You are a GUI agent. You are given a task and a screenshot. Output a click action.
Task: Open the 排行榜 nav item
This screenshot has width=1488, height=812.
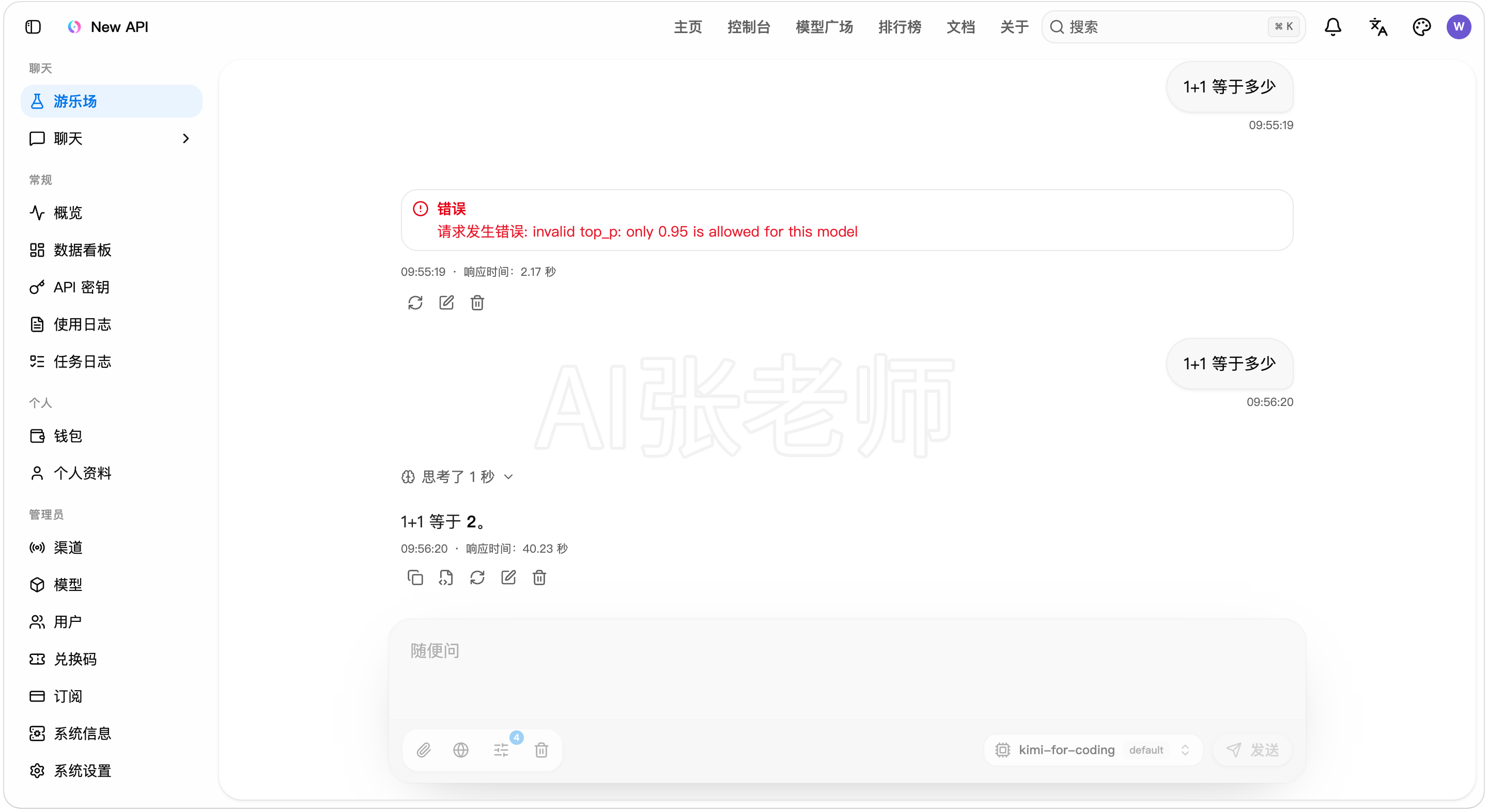pos(900,27)
